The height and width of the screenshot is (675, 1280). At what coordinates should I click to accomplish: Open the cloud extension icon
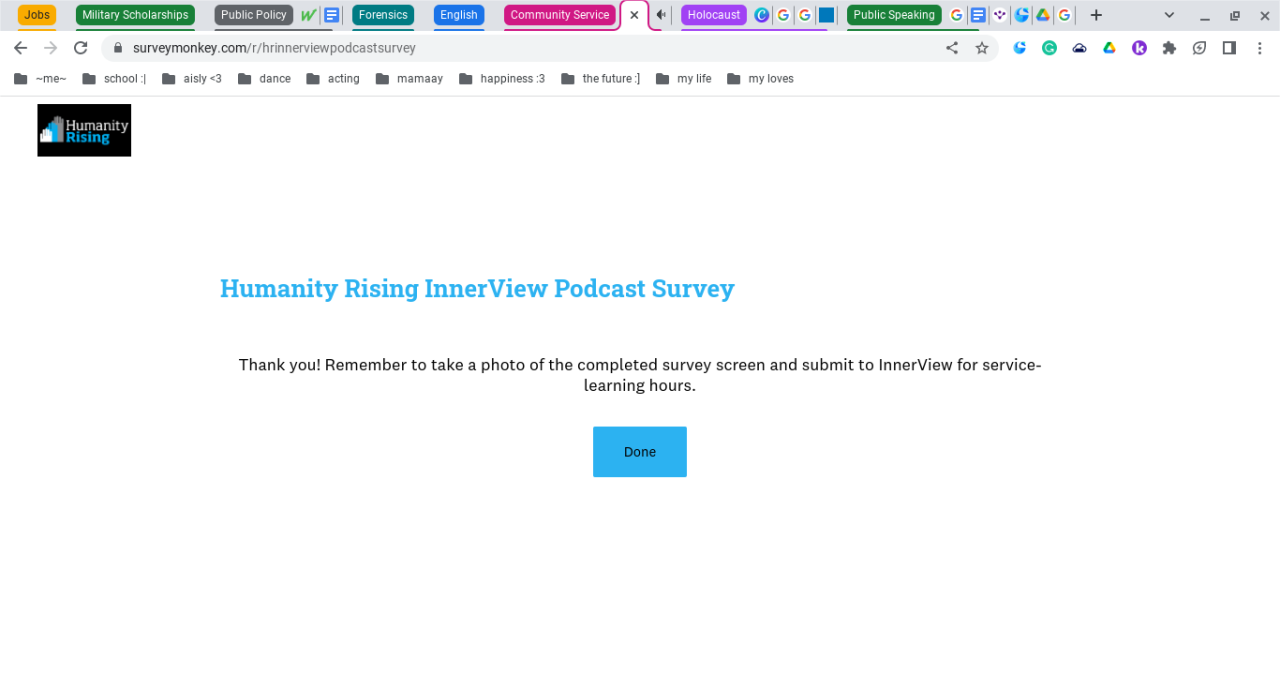[x=1079, y=48]
